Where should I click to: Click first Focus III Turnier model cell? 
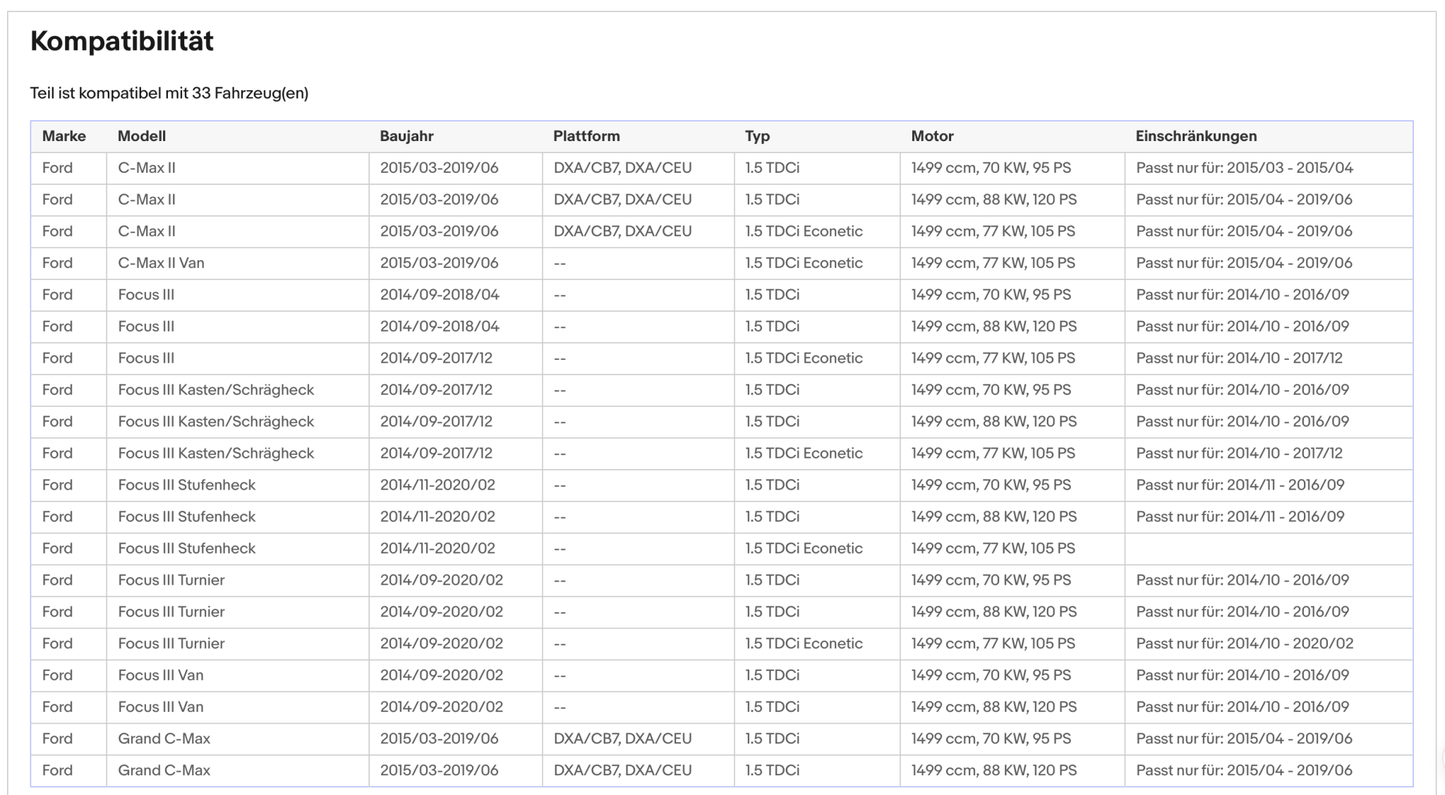[237, 580]
